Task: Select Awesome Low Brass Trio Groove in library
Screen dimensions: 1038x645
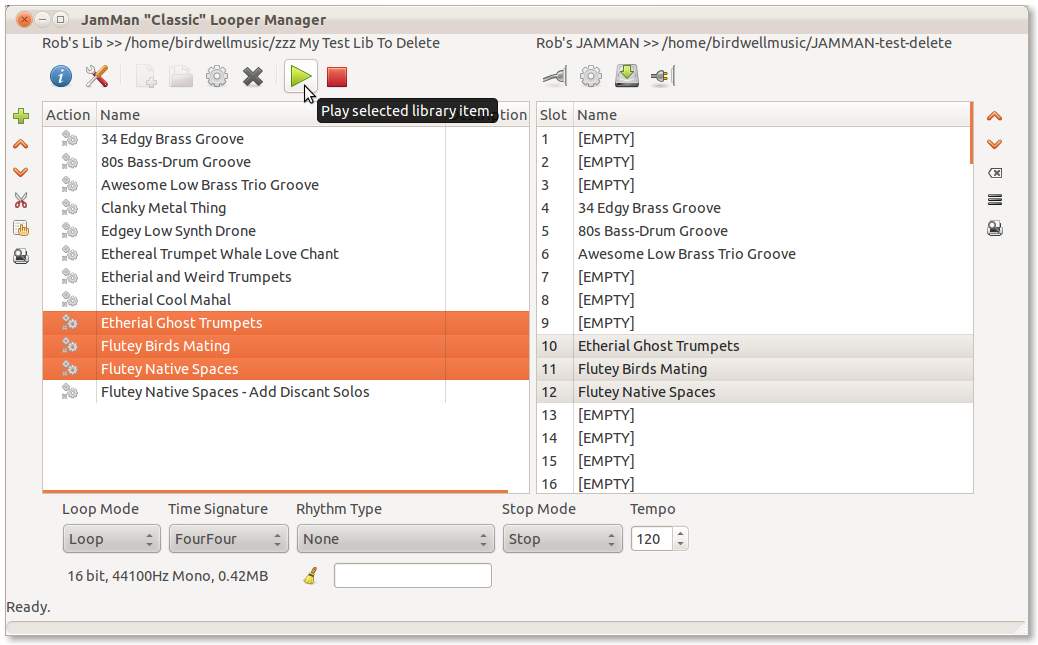Action: coord(286,185)
